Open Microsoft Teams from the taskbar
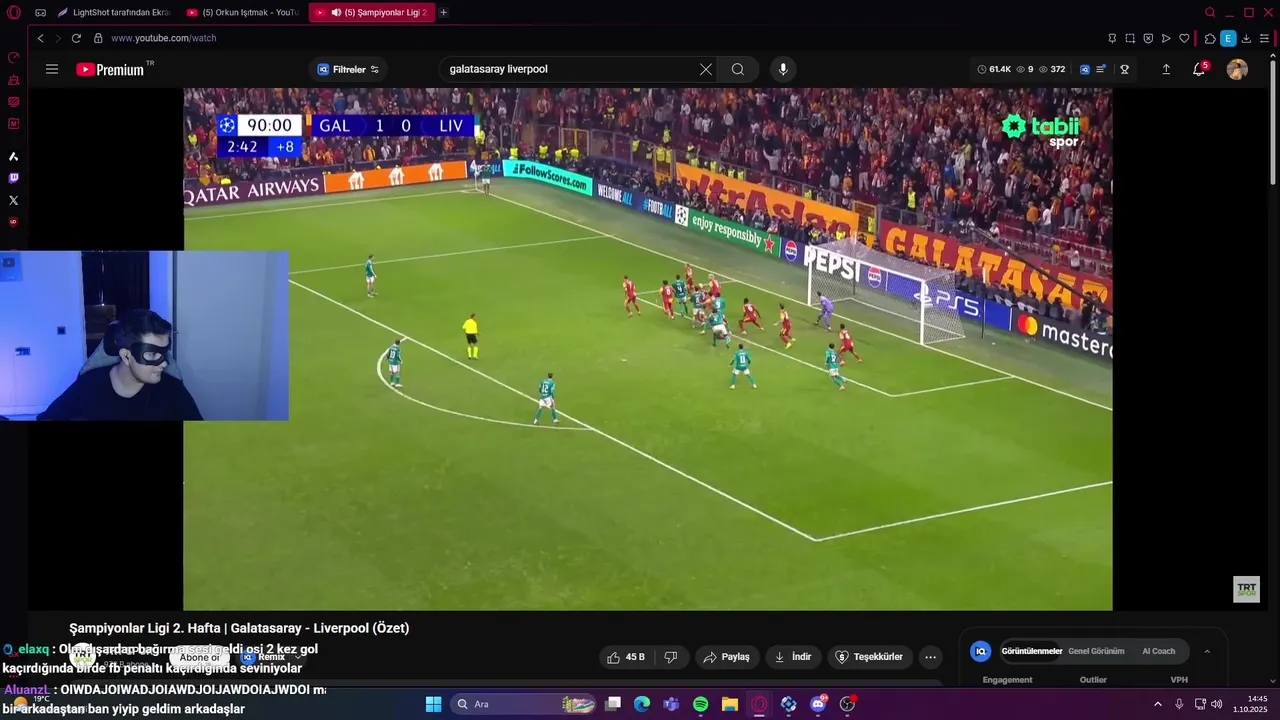 coord(671,704)
